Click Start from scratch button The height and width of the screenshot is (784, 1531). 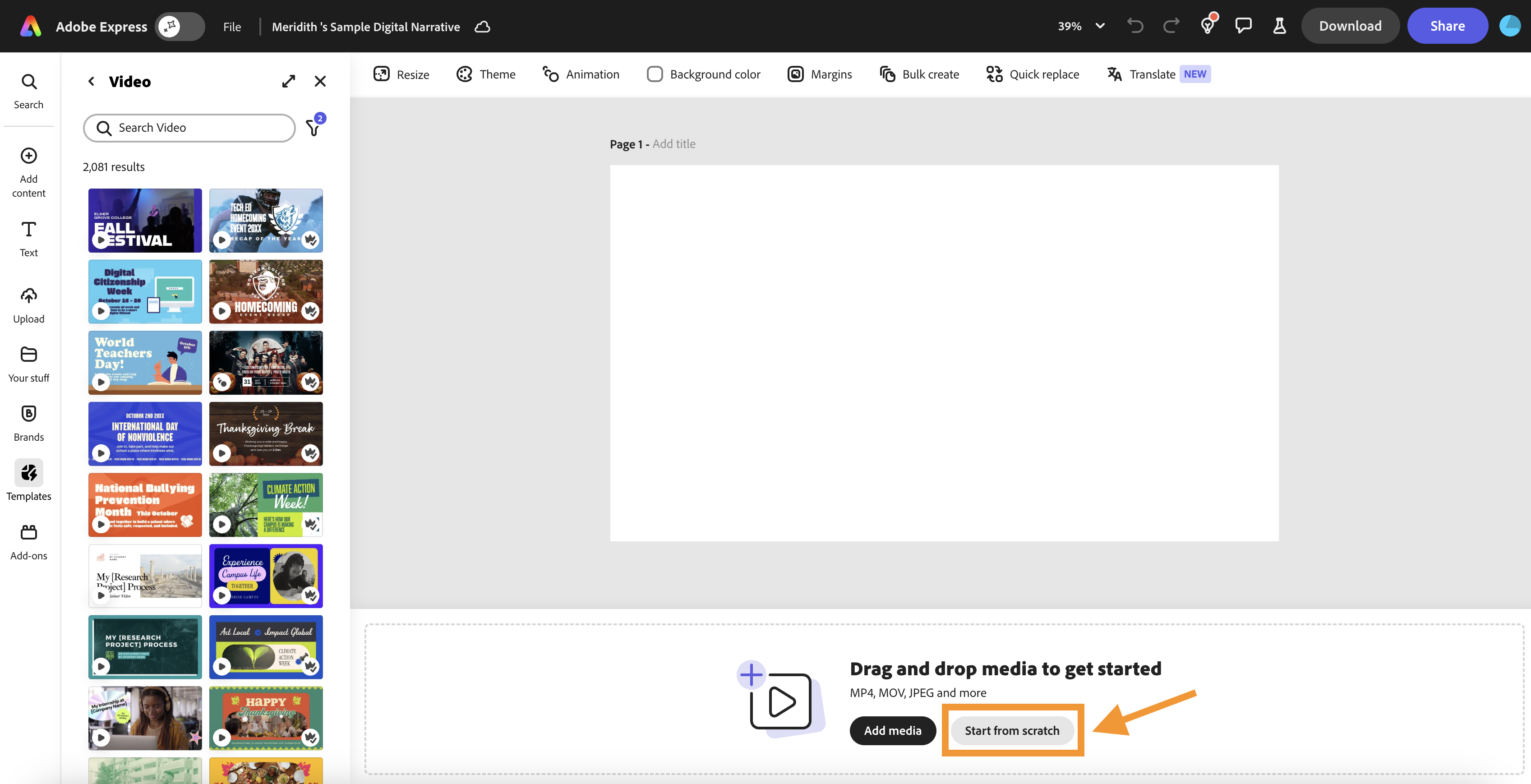click(1011, 730)
